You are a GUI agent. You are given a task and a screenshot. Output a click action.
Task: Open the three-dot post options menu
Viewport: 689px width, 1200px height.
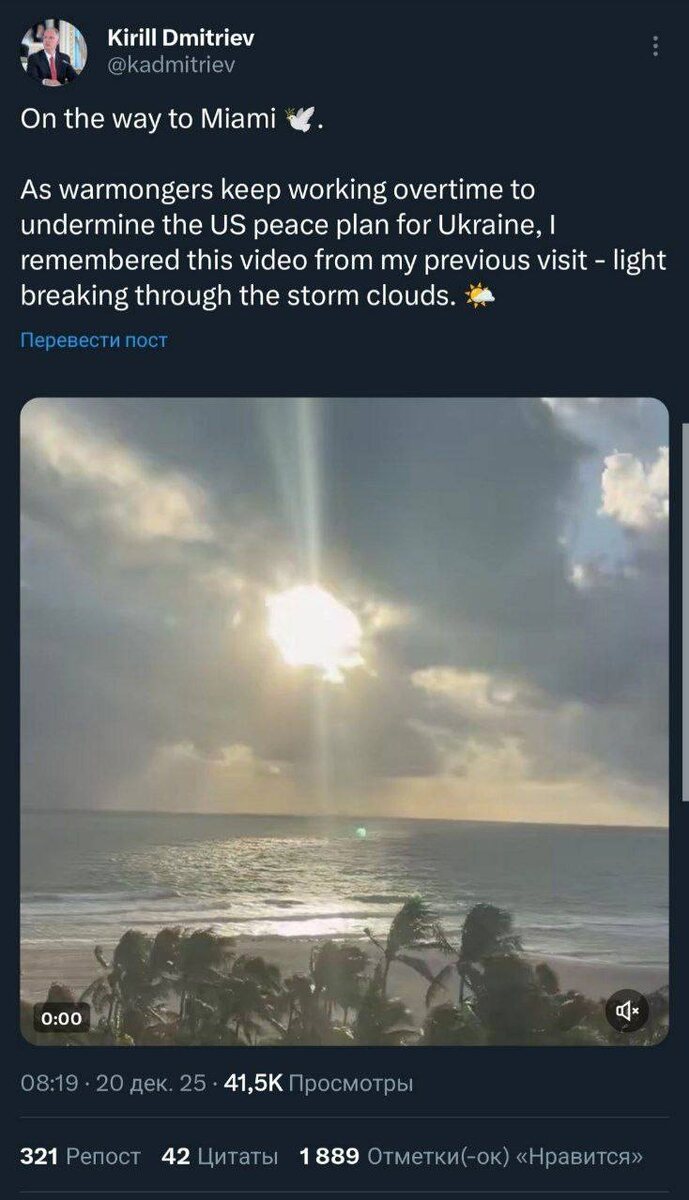pyautogui.click(x=655, y=47)
